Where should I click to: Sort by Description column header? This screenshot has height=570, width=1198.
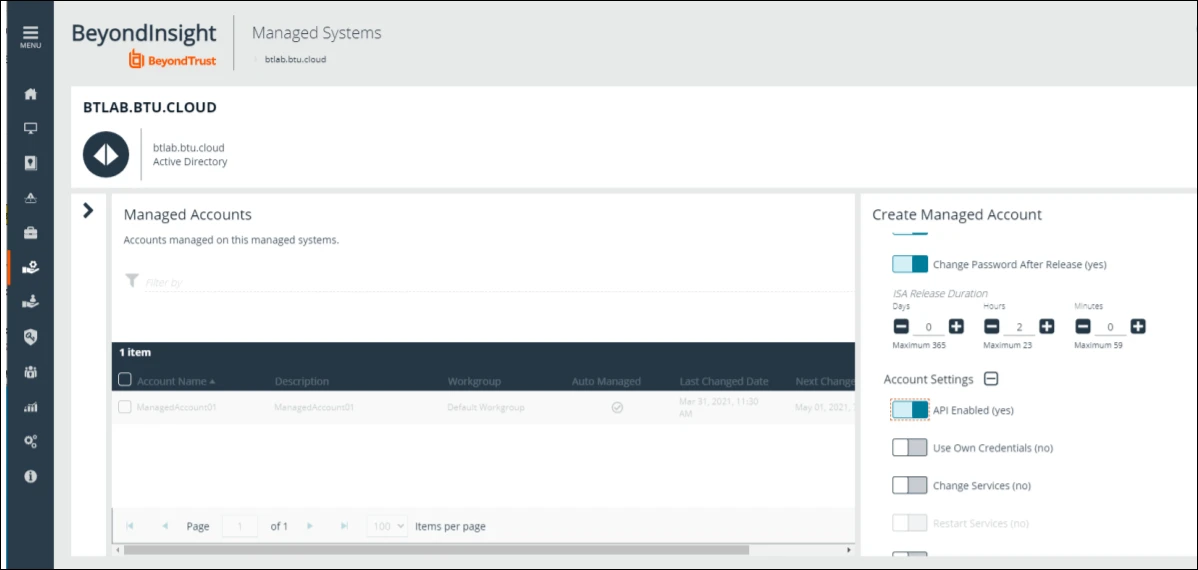coord(302,381)
